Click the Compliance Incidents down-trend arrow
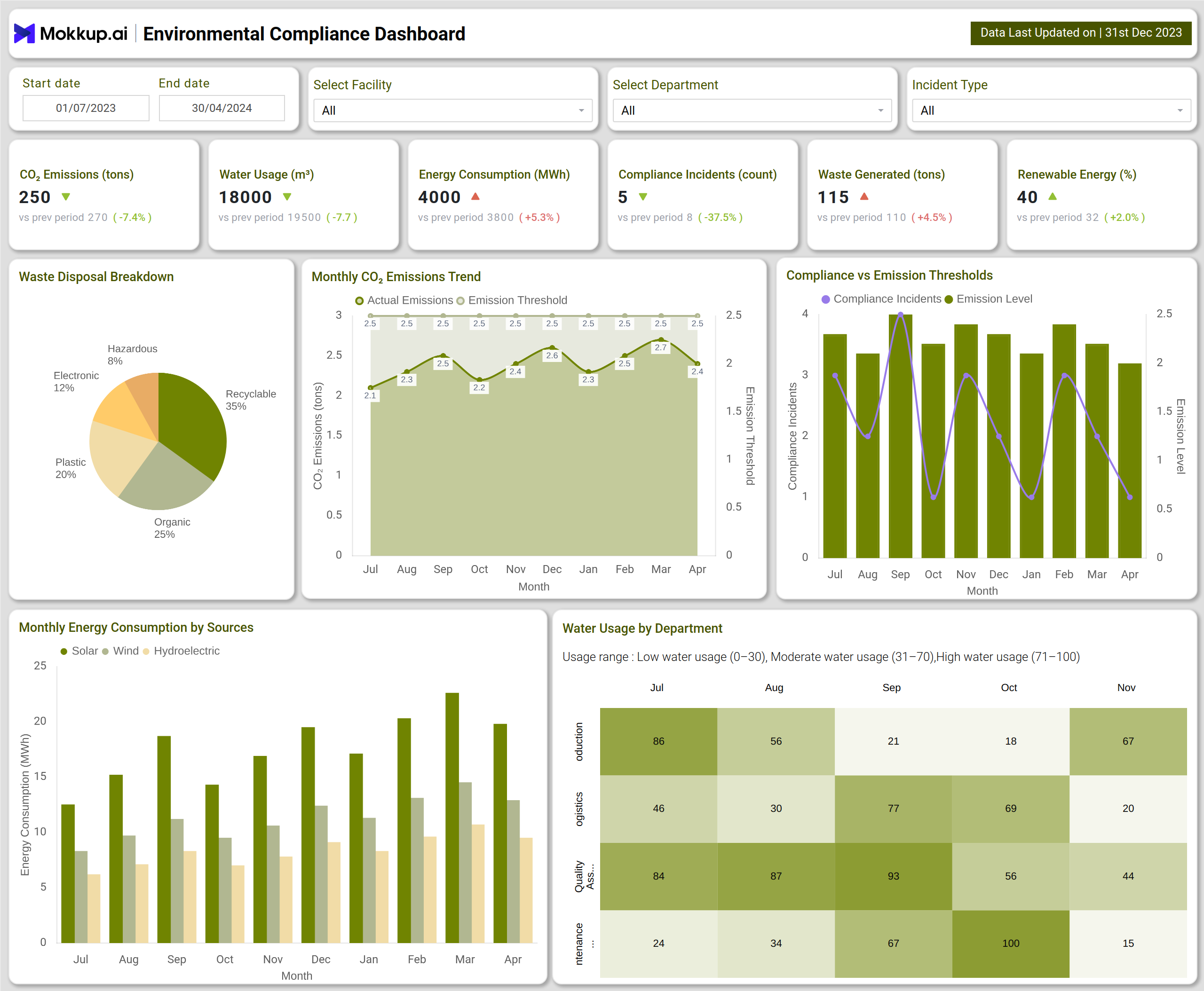Screen dimensions: 1204x991 643,197
